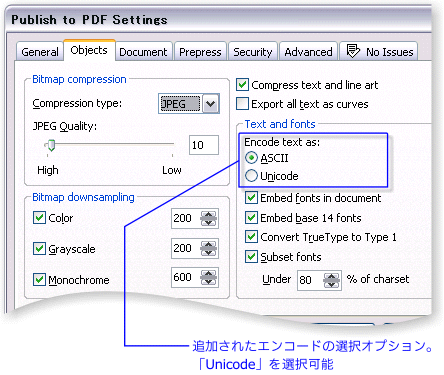Image resolution: width=444 pixels, height=375 pixels.
Task: Open the Advanced tab
Action: [308, 52]
